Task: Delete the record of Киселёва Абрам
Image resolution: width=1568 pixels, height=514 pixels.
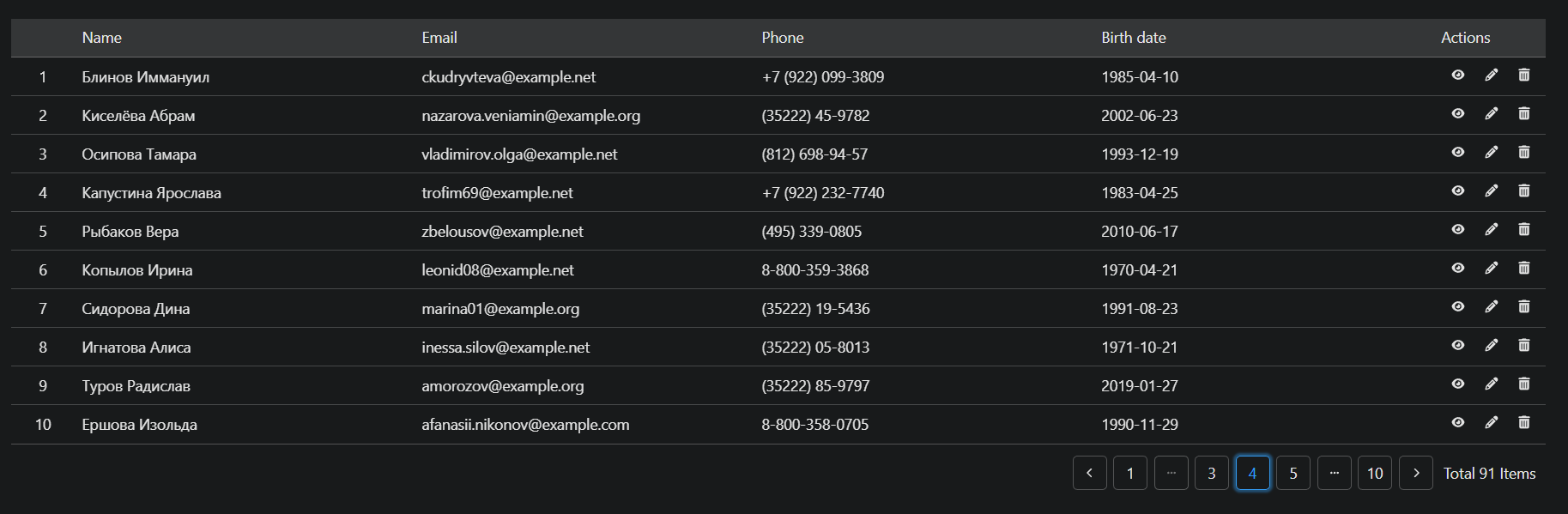Action: click(x=1524, y=113)
